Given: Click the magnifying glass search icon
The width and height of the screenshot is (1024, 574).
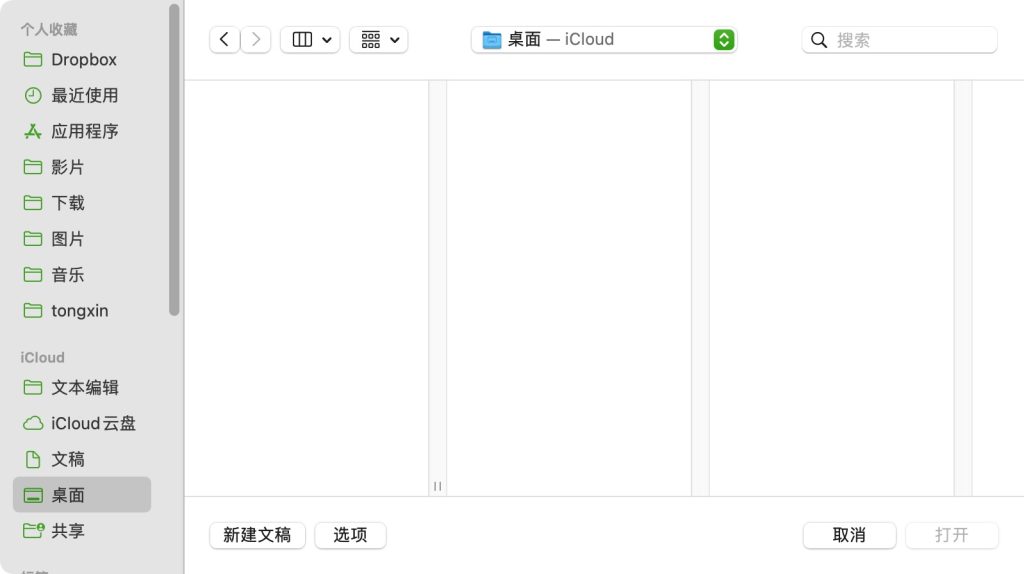Looking at the screenshot, I should (819, 40).
